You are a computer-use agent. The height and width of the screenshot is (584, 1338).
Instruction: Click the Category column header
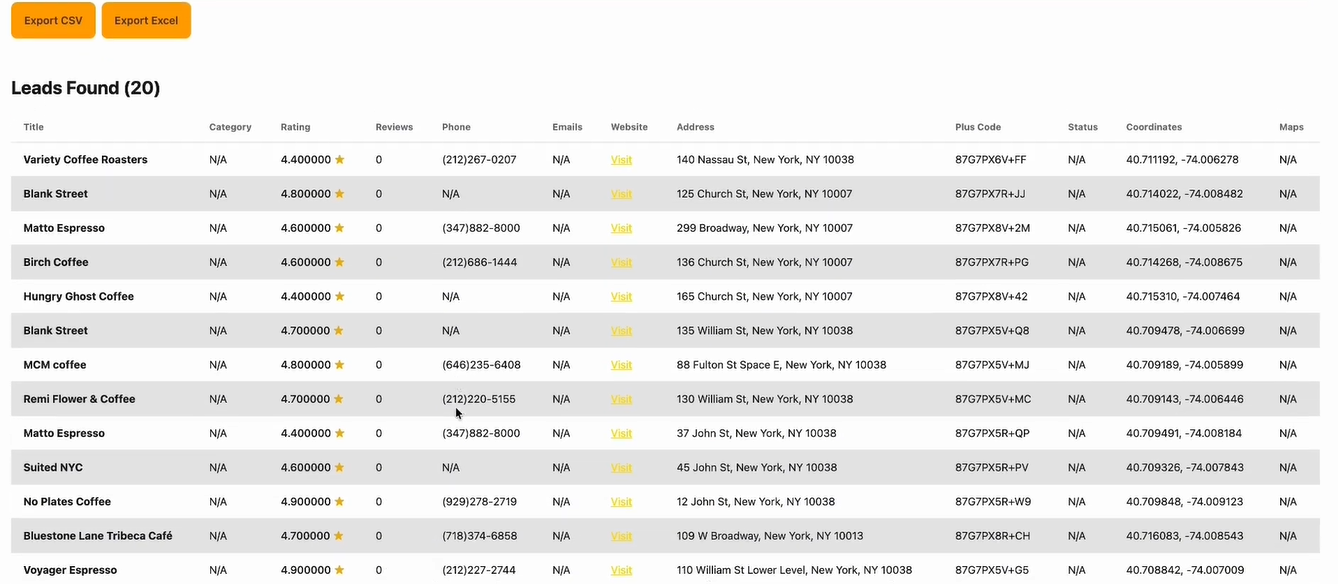point(230,127)
